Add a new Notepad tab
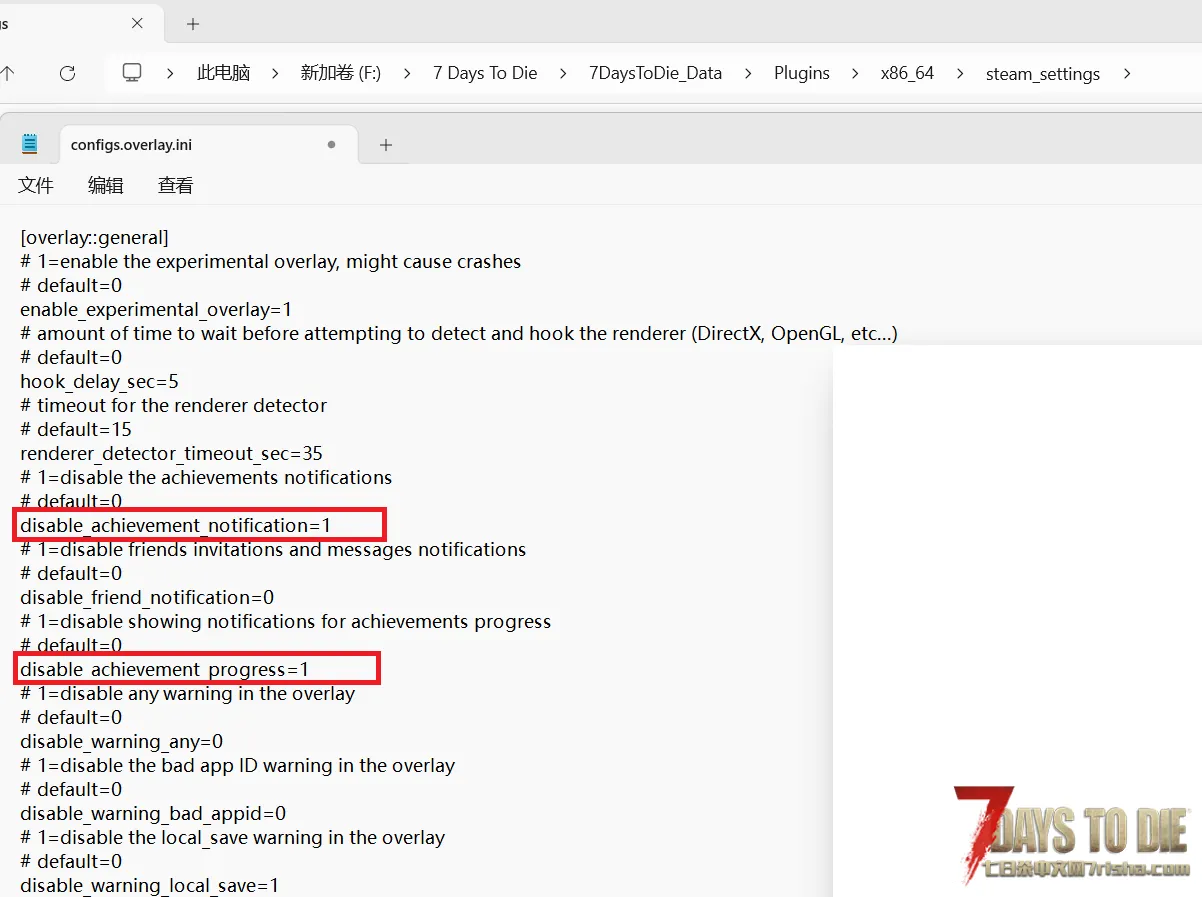The height and width of the screenshot is (897, 1202). pos(385,145)
